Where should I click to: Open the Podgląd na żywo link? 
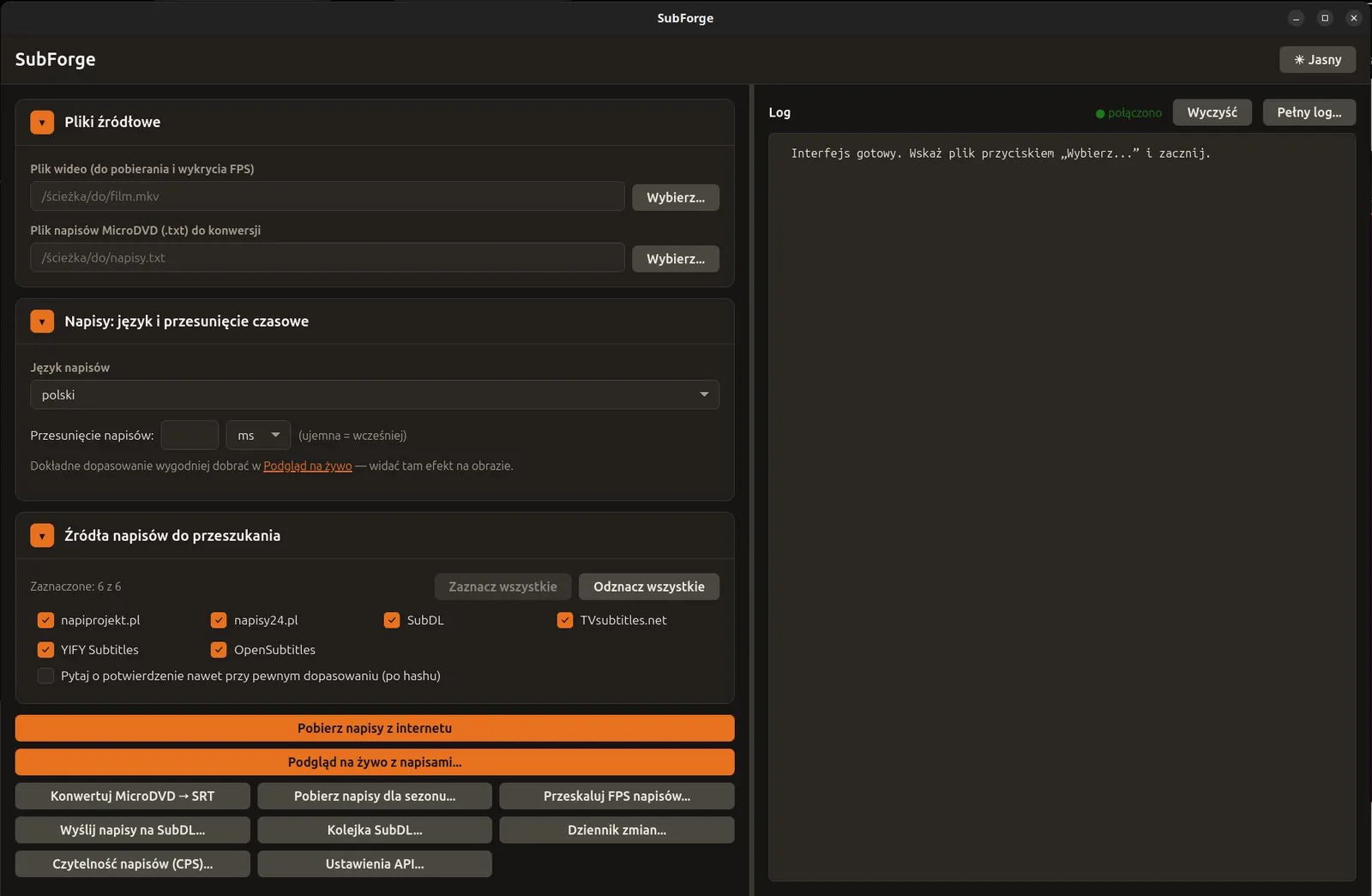(307, 466)
